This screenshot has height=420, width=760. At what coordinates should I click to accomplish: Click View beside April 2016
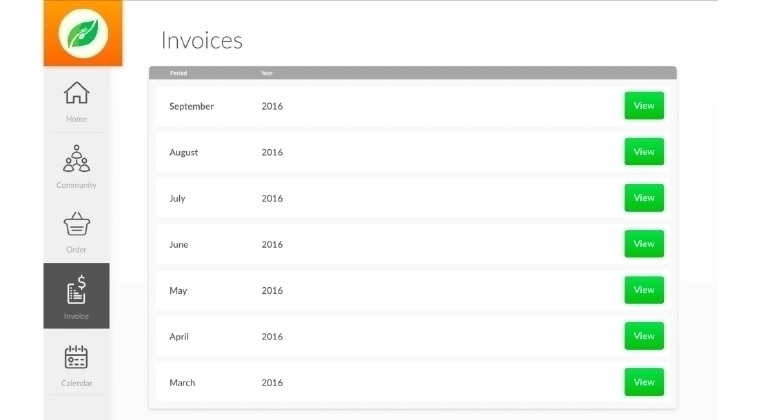(644, 336)
